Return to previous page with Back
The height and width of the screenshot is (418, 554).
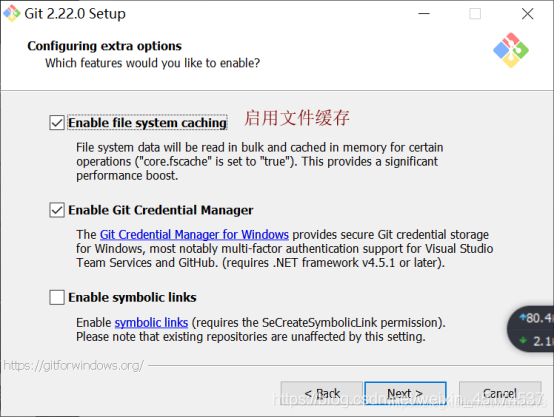322,393
